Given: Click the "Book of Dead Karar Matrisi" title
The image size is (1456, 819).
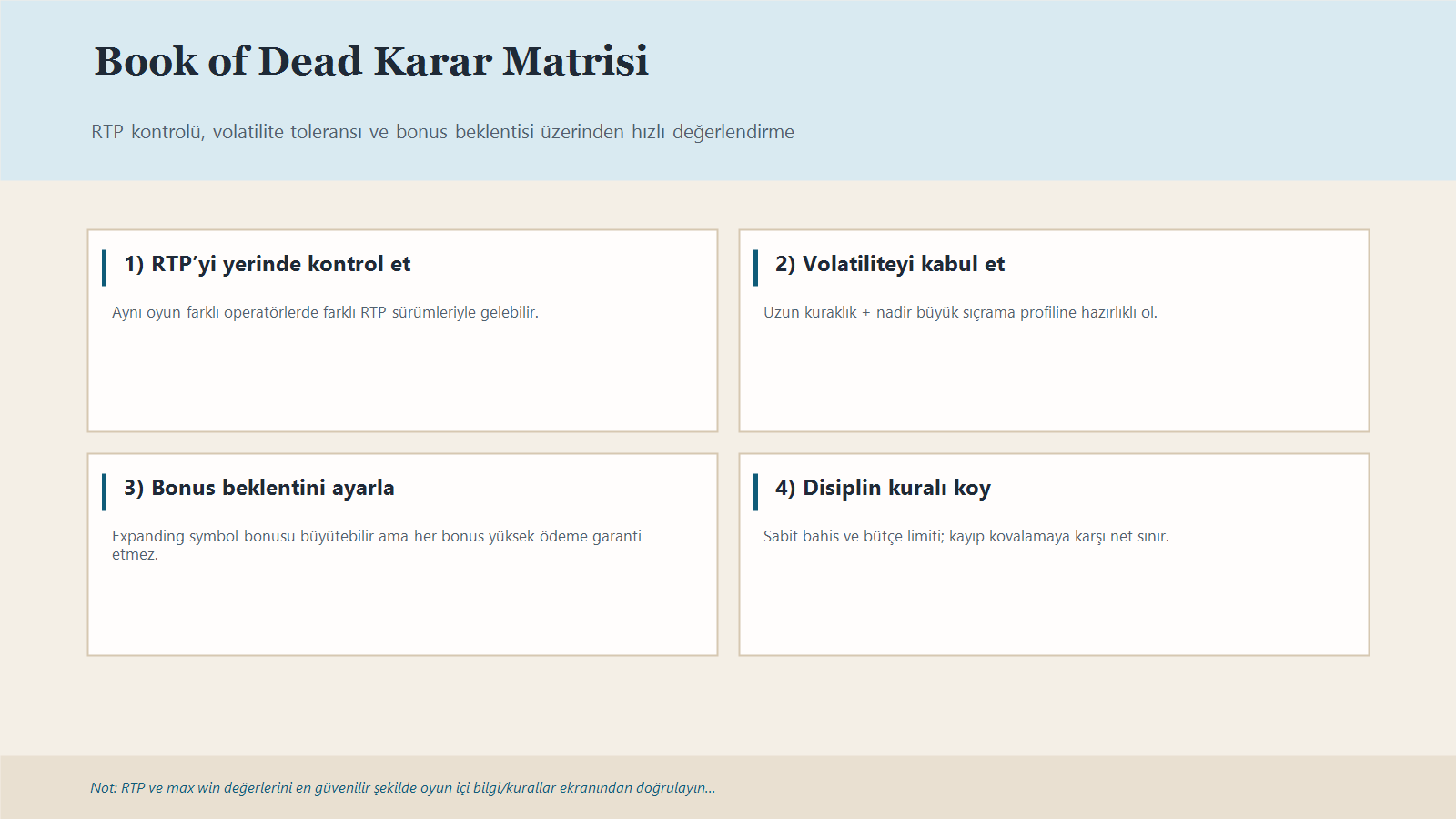Looking at the screenshot, I should tap(371, 62).
